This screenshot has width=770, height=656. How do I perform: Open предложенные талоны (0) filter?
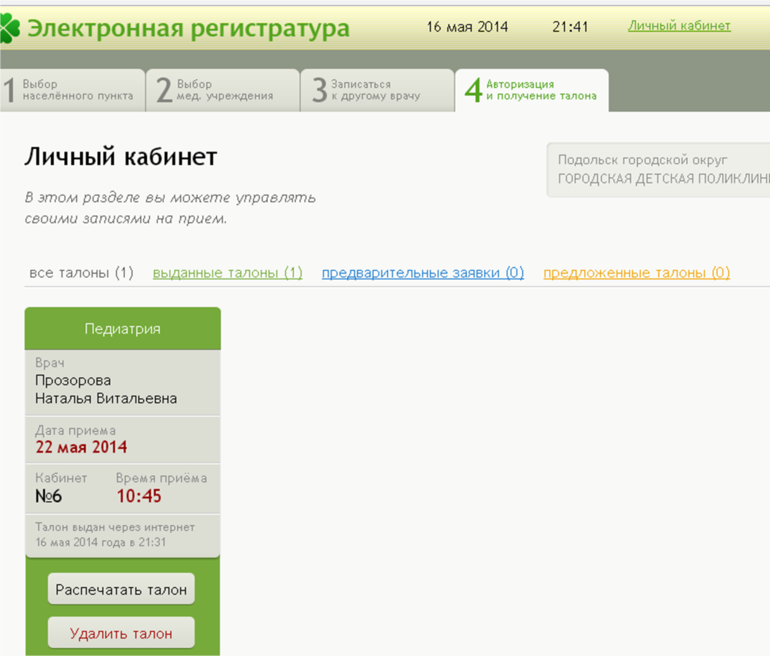pyautogui.click(x=636, y=273)
